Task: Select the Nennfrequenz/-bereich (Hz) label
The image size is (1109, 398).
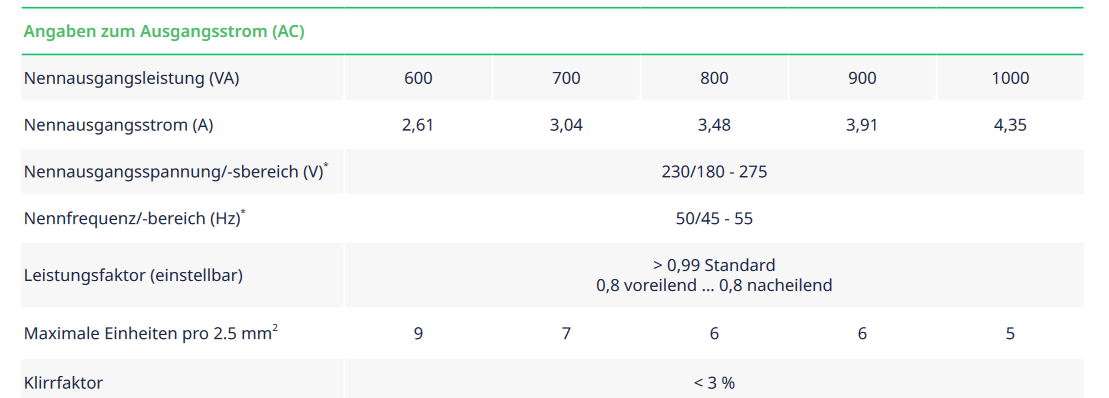Action: (x=134, y=218)
